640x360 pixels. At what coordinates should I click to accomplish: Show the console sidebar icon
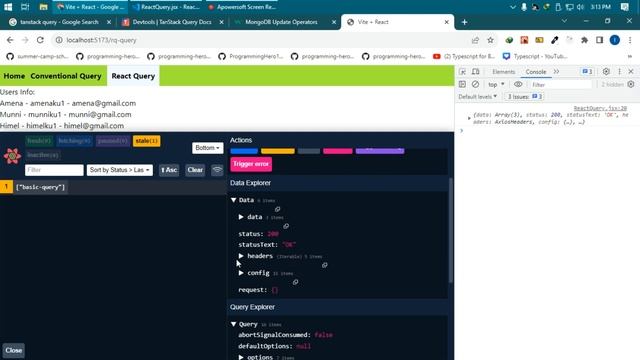[462, 84]
